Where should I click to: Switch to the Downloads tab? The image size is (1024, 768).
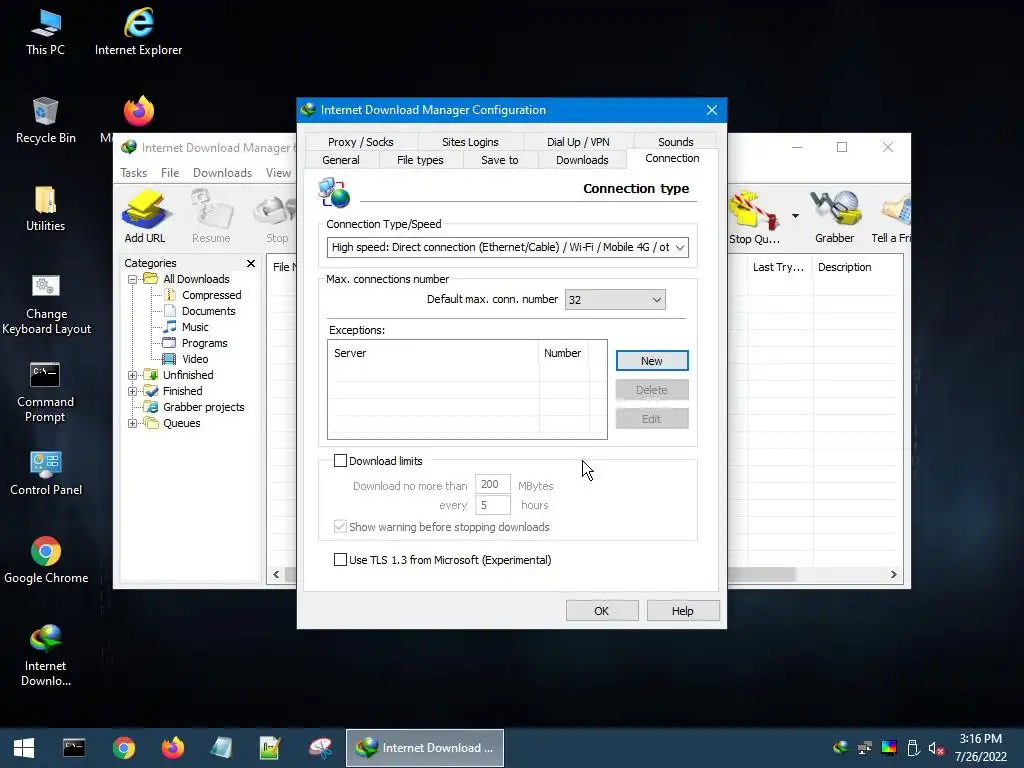(582, 160)
